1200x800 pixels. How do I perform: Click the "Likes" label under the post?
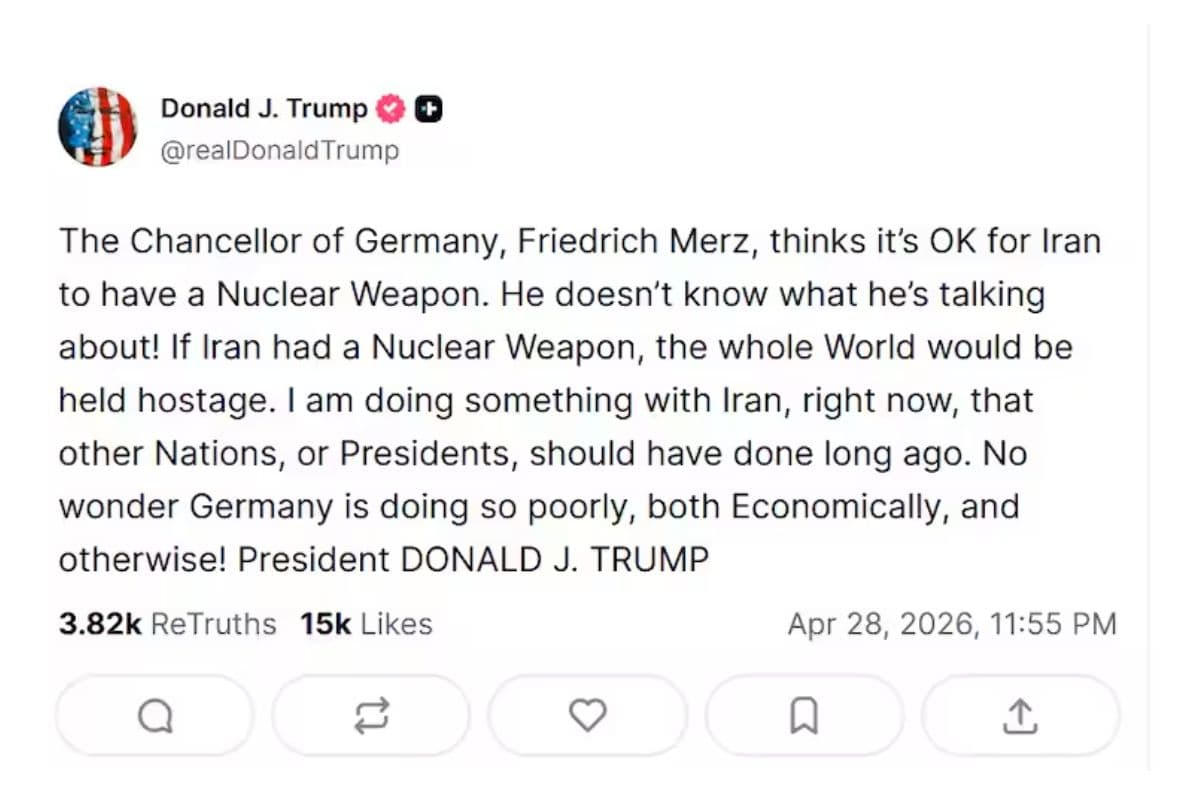tap(396, 624)
